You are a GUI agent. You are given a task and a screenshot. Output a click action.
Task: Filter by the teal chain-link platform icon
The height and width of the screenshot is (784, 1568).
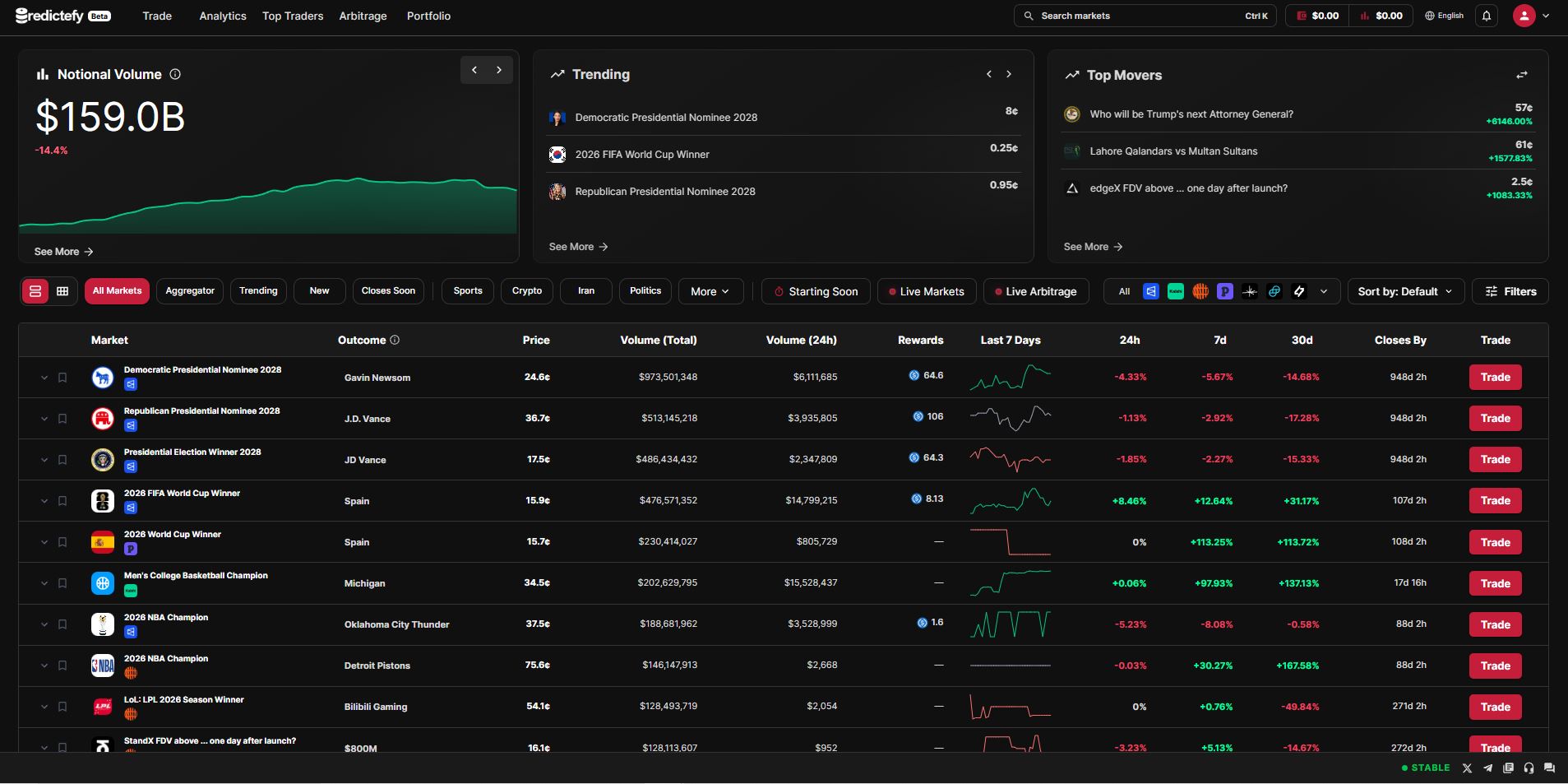[x=1274, y=291]
